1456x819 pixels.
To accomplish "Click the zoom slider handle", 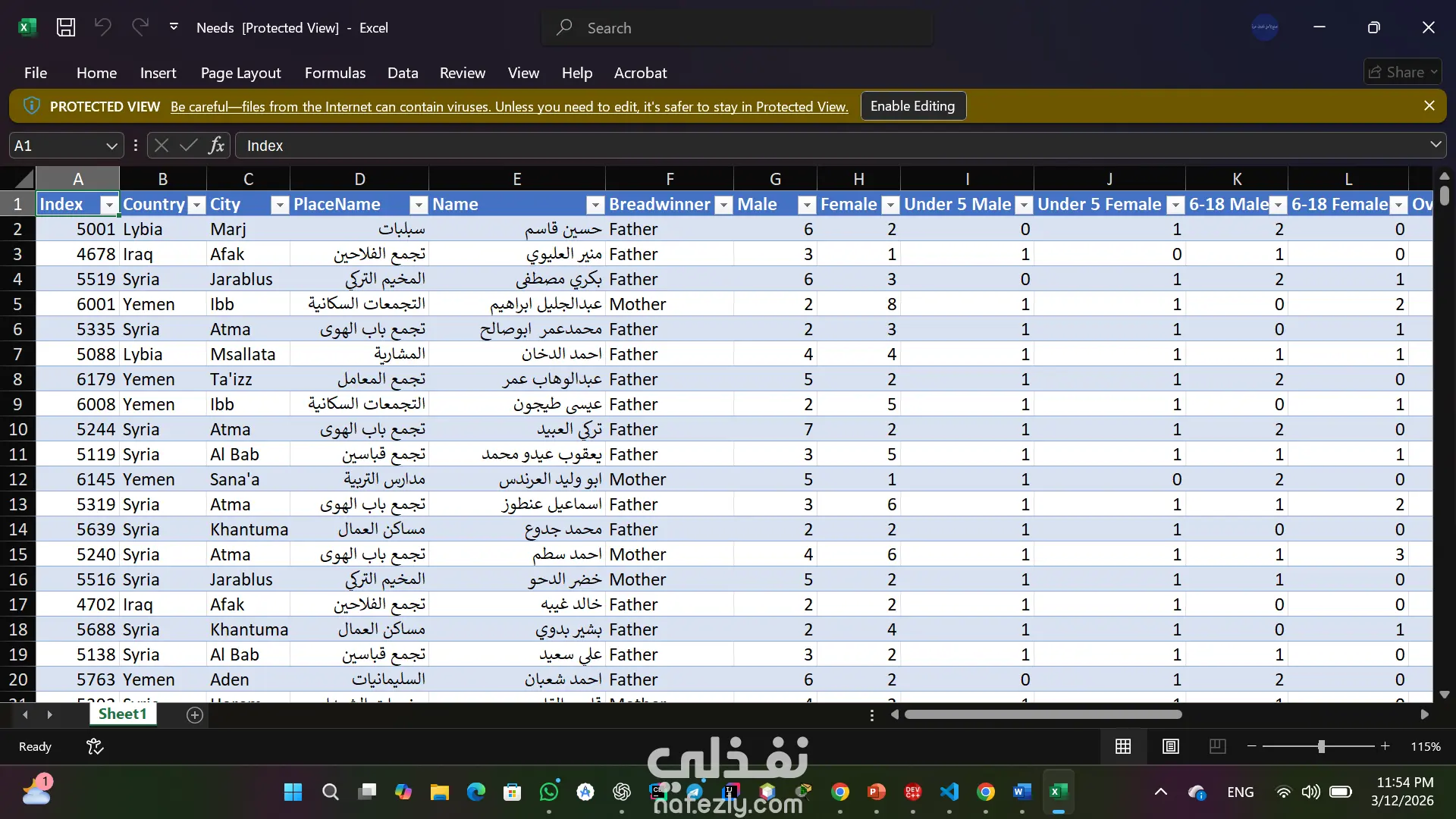I will coord(1321,746).
